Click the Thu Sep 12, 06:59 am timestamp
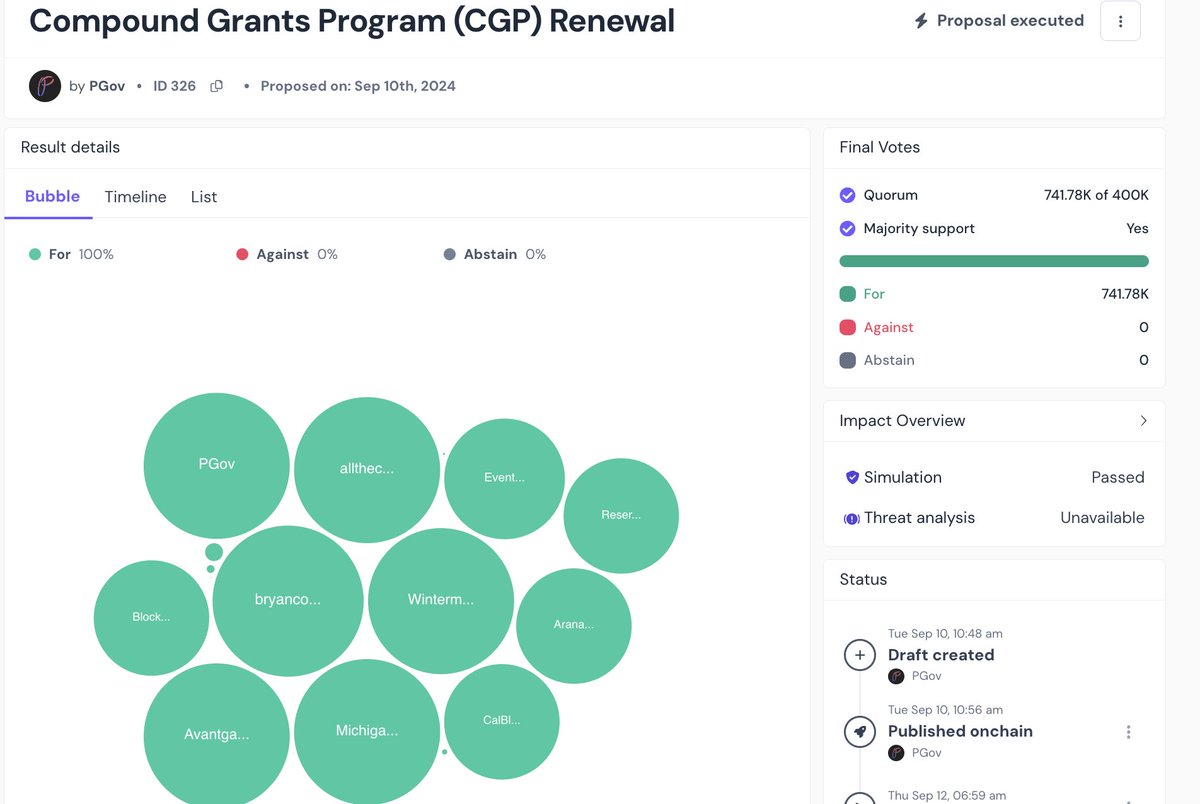This screenshot has height=804, width=1200. (945, 796)
